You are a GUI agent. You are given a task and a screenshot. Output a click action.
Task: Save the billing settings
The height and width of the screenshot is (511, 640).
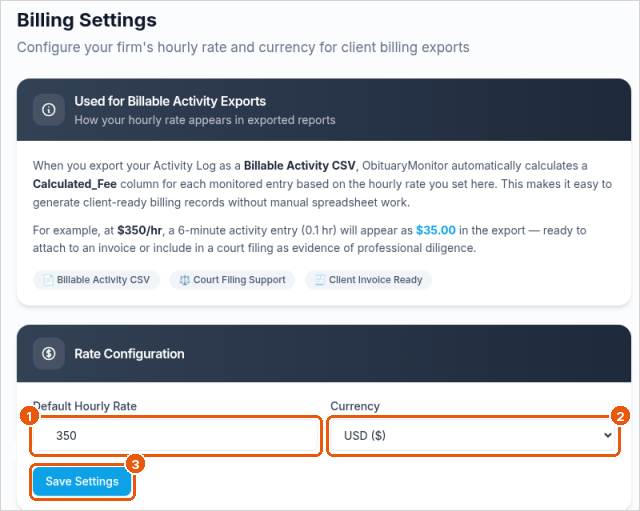pyautogui.click(x=82, y=482)
